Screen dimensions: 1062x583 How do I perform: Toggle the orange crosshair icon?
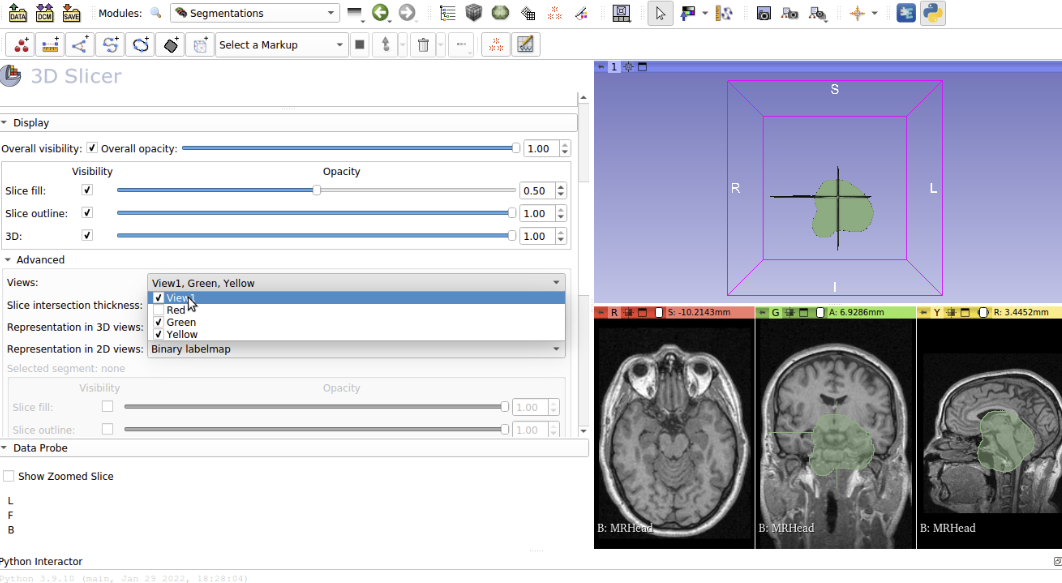point(857,13)
